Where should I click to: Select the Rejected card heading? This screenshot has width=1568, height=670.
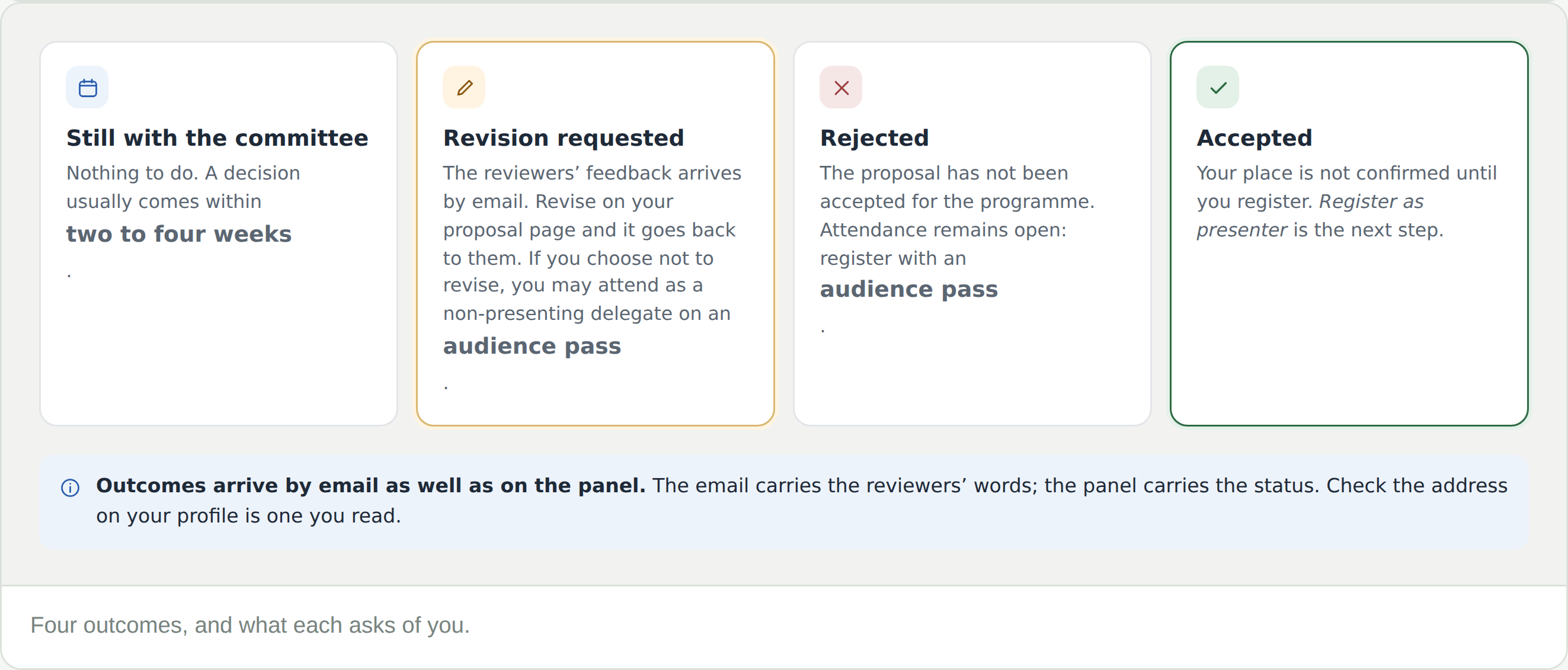click(875, 138)
